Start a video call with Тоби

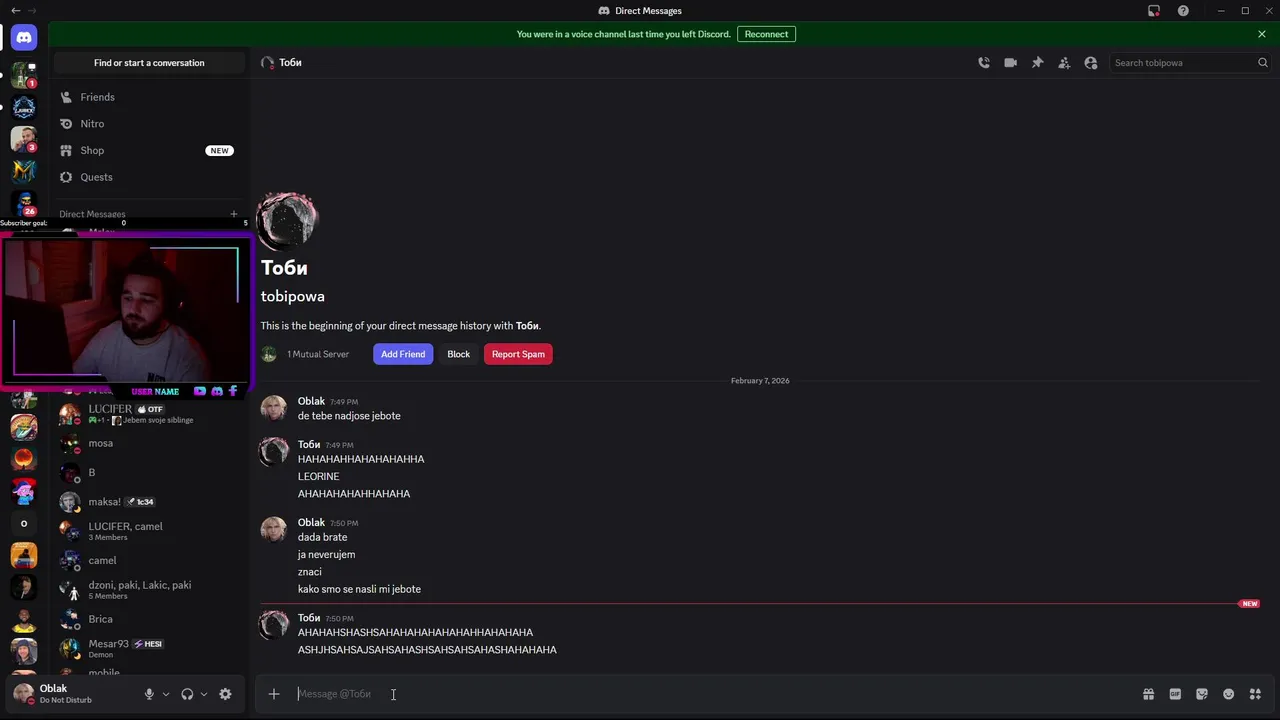1011,62
